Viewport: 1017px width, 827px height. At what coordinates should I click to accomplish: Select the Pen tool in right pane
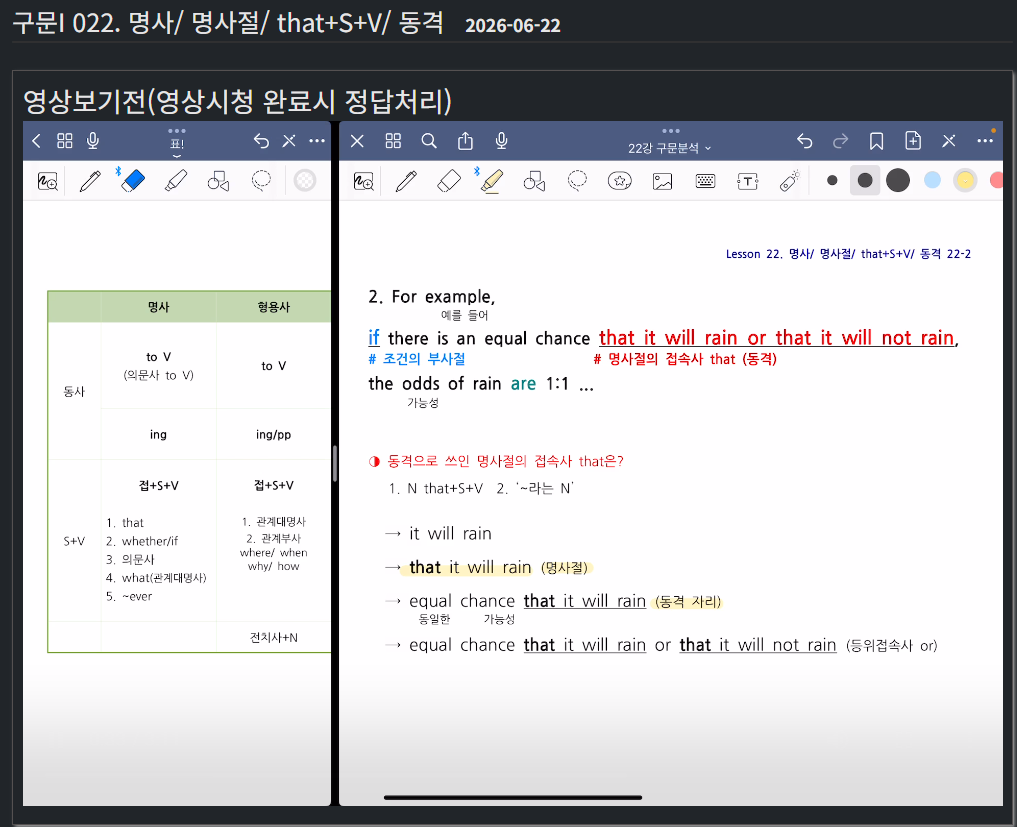click(x=406, y=181)
